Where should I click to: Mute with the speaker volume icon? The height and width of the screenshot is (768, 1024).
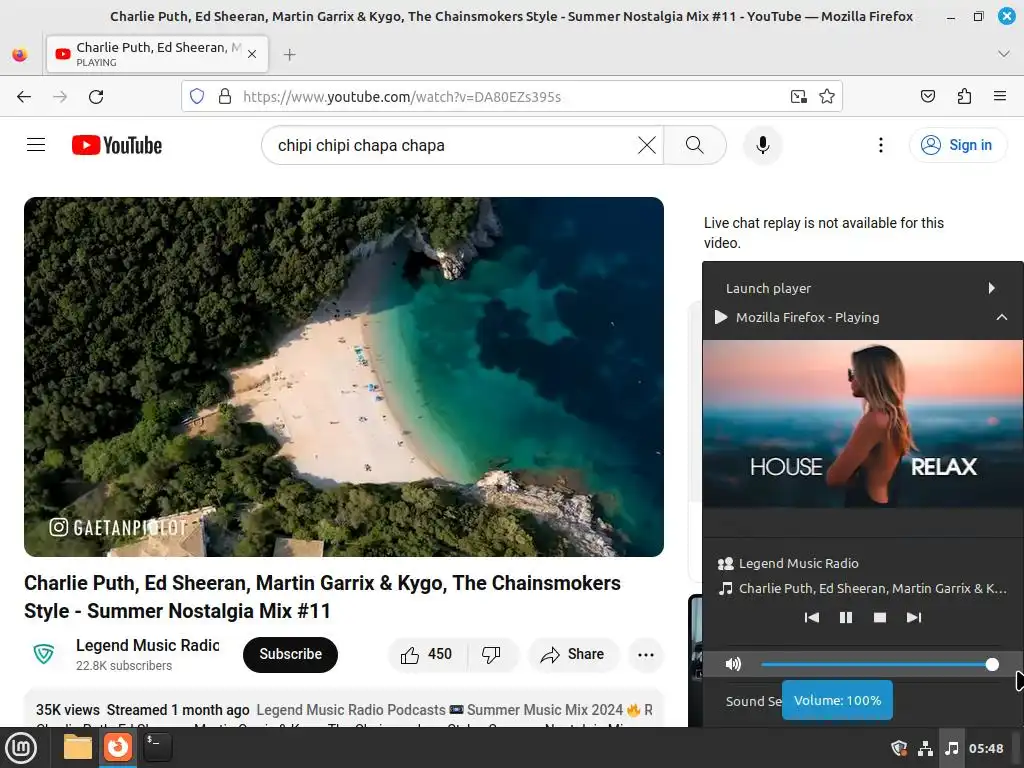coord(733,664)
